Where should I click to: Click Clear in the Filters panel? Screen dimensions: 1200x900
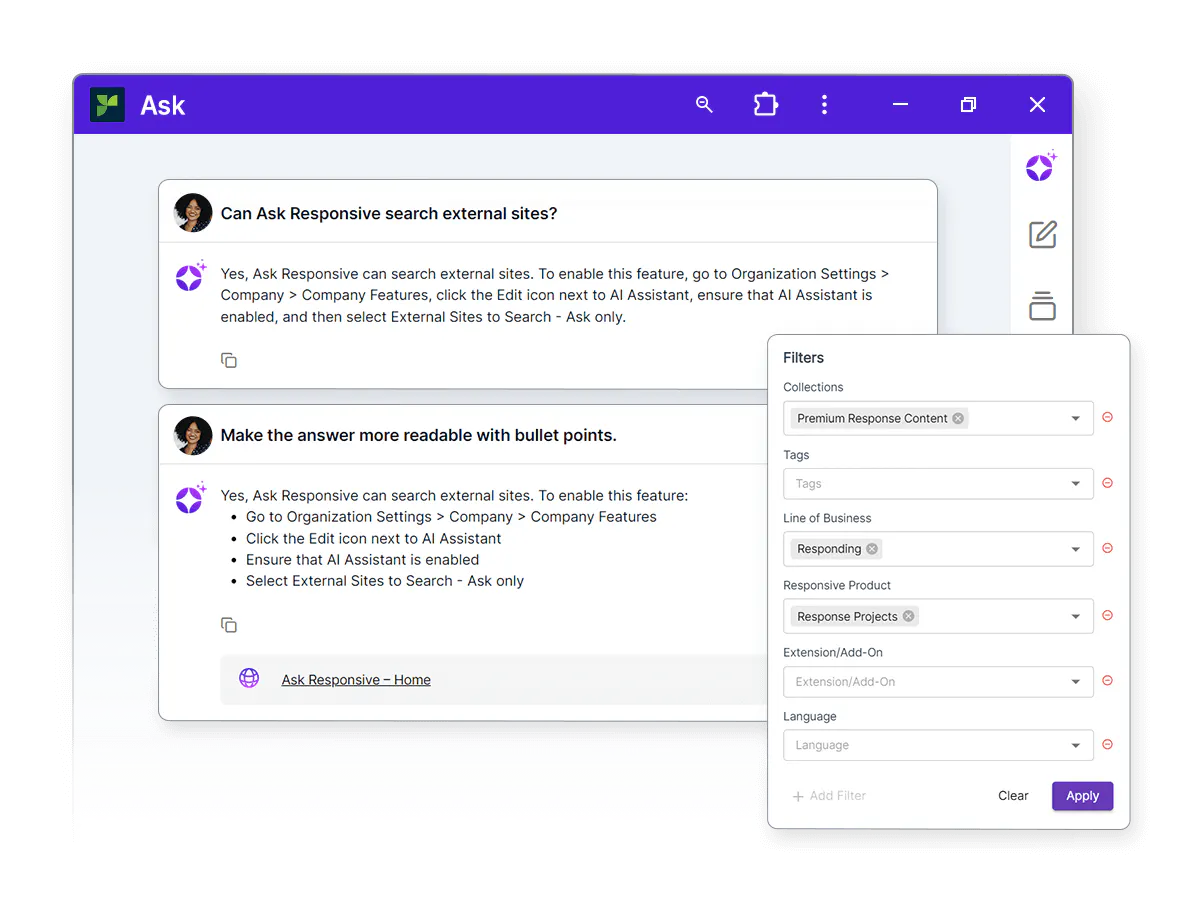(1013, 796)
